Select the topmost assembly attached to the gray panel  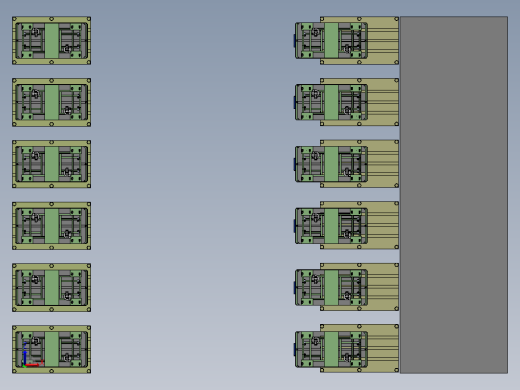click(x=347, y=41)
